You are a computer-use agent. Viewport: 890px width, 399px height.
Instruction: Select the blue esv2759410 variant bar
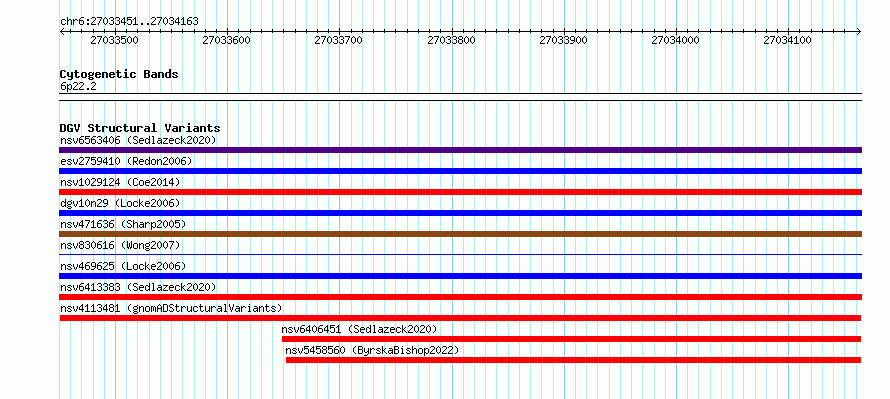[x=460, y=171]
